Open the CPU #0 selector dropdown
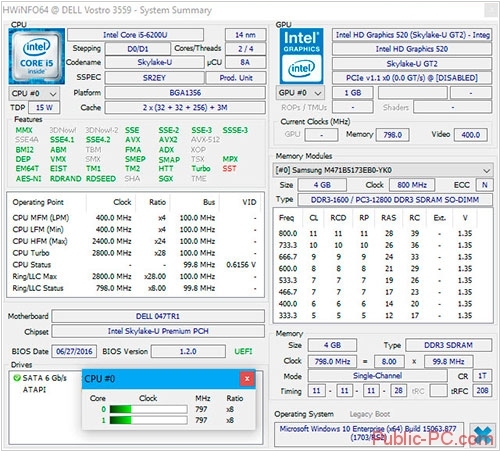The image size is (500, 451). point(34,94)
